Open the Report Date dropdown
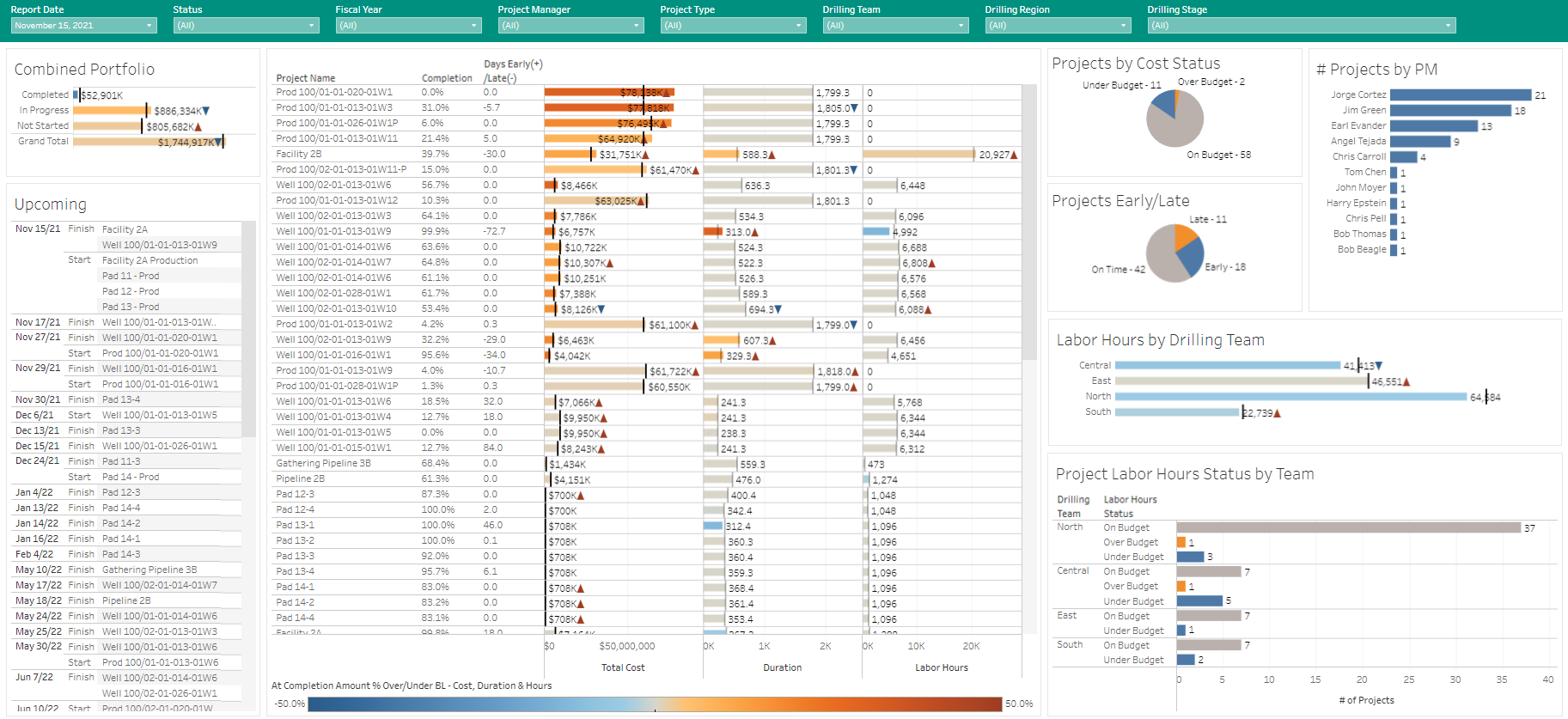Viewport: 1568px width, 719px height. click(x=83, y=26)
